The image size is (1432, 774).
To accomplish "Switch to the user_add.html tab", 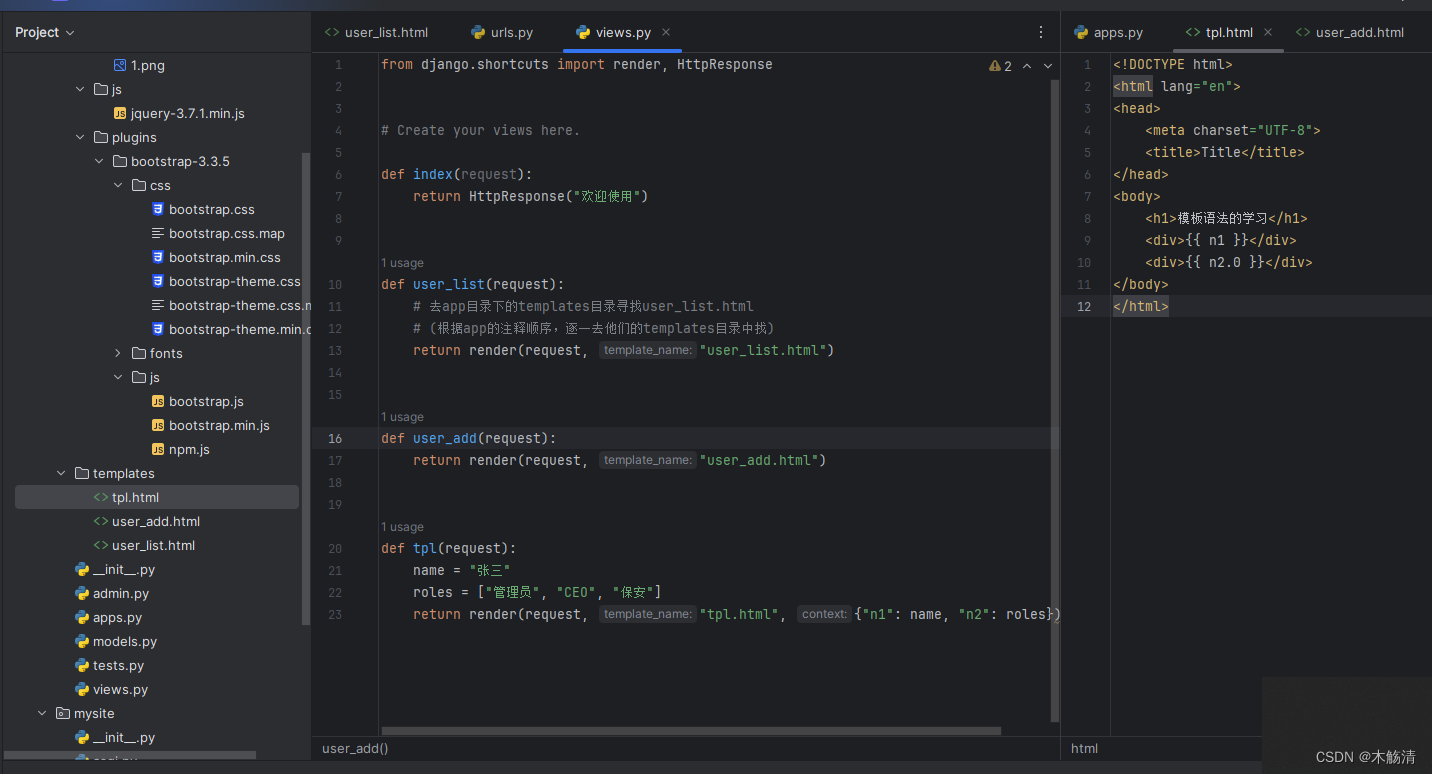I will [1359, 32].
